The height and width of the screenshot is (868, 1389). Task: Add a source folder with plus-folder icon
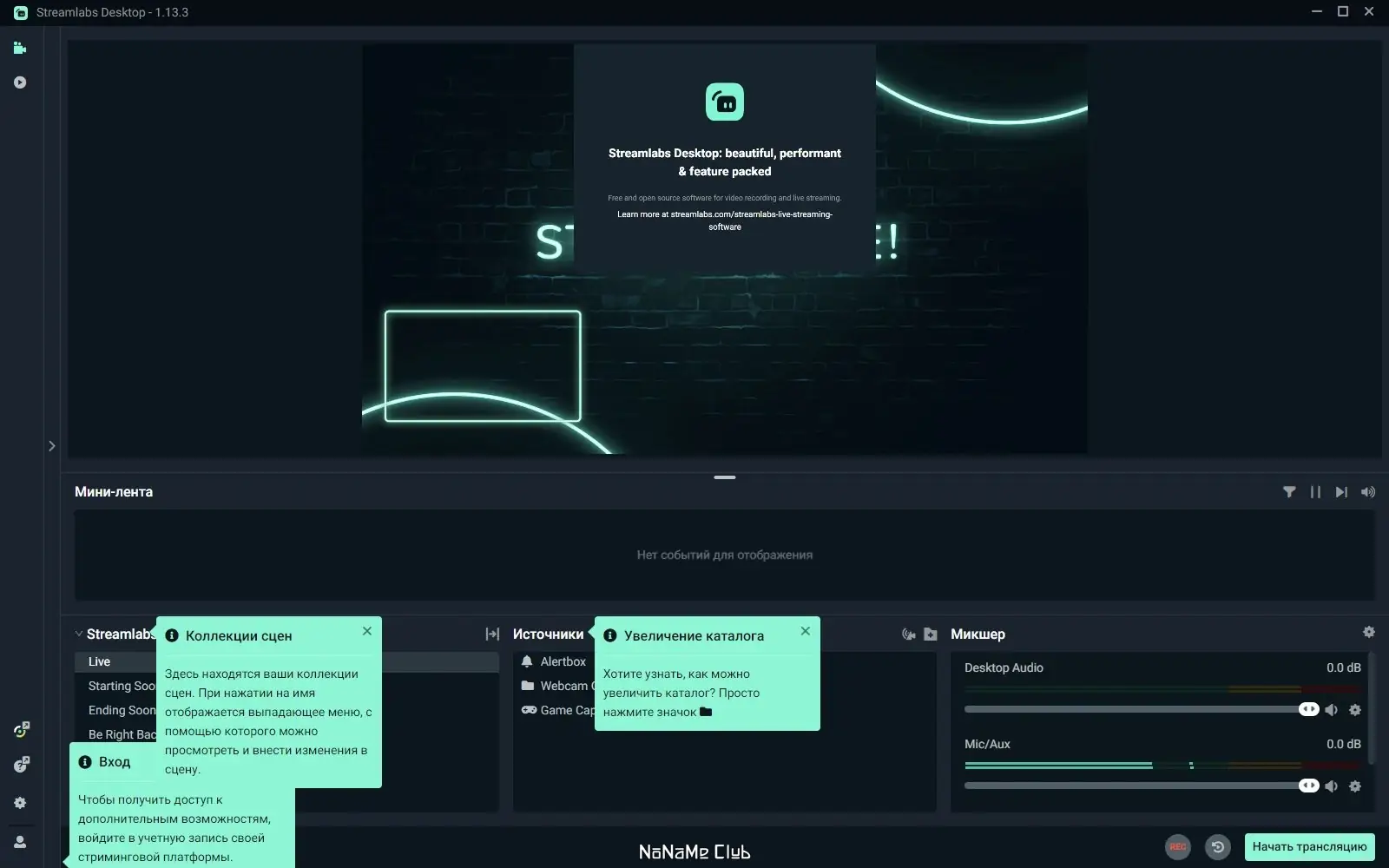[x=931, y=635]
